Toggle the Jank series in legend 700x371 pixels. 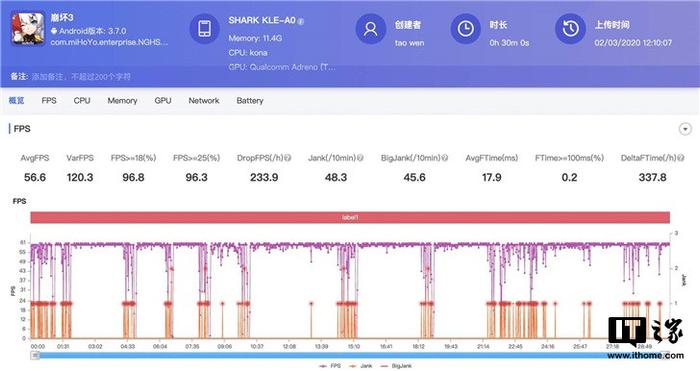tap(361, 366)
